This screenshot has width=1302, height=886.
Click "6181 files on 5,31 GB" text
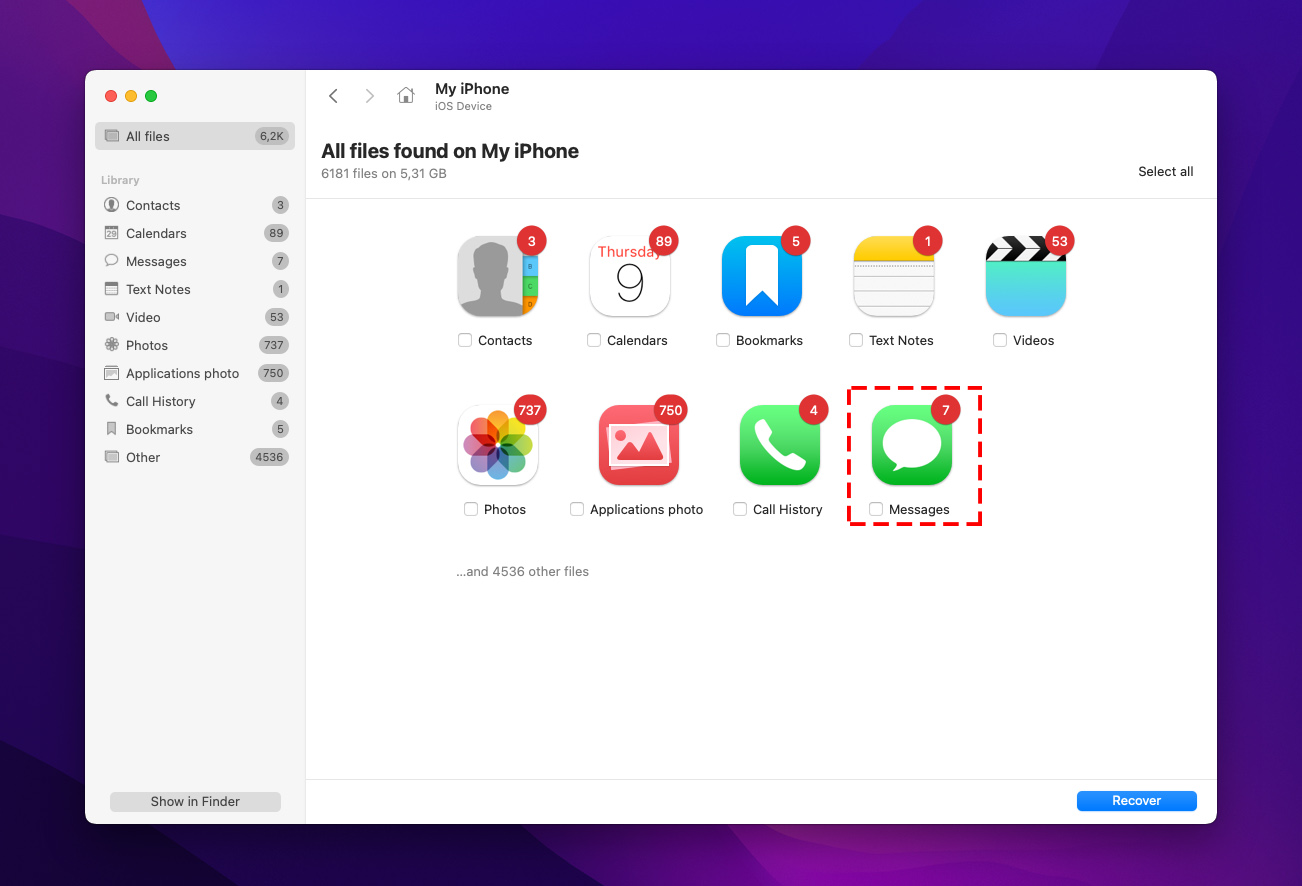pyautogui.click(x=384, y=173)
